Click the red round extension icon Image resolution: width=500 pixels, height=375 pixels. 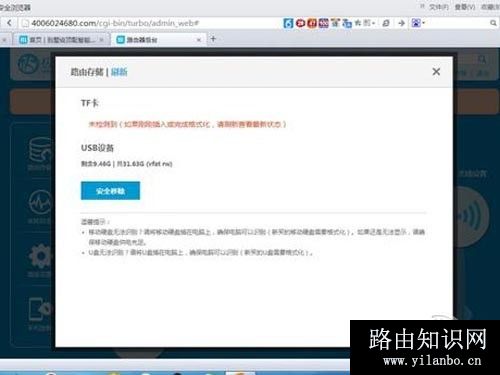pos(300,23)
